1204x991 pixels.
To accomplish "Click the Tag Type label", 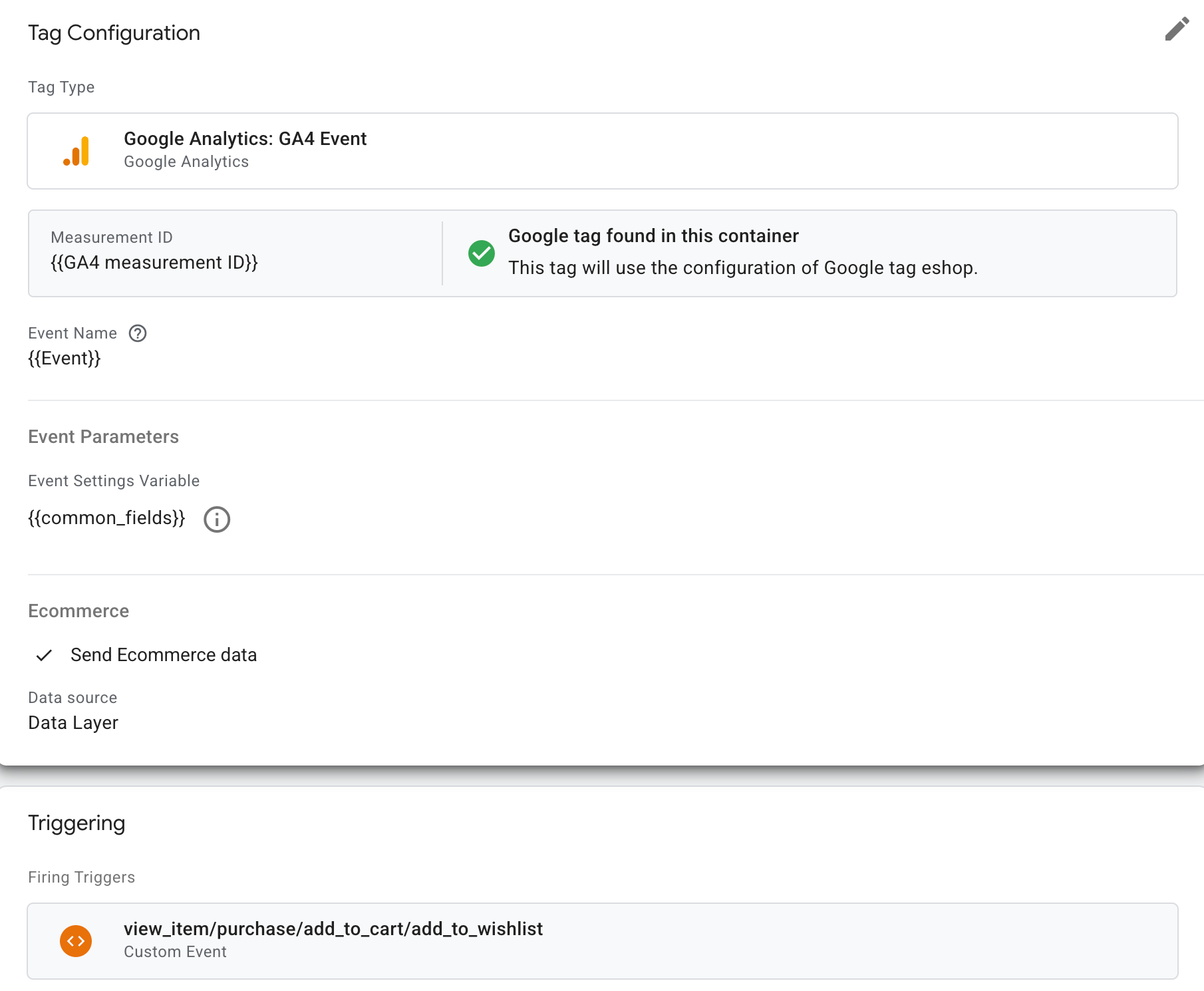I will point(61,87).
